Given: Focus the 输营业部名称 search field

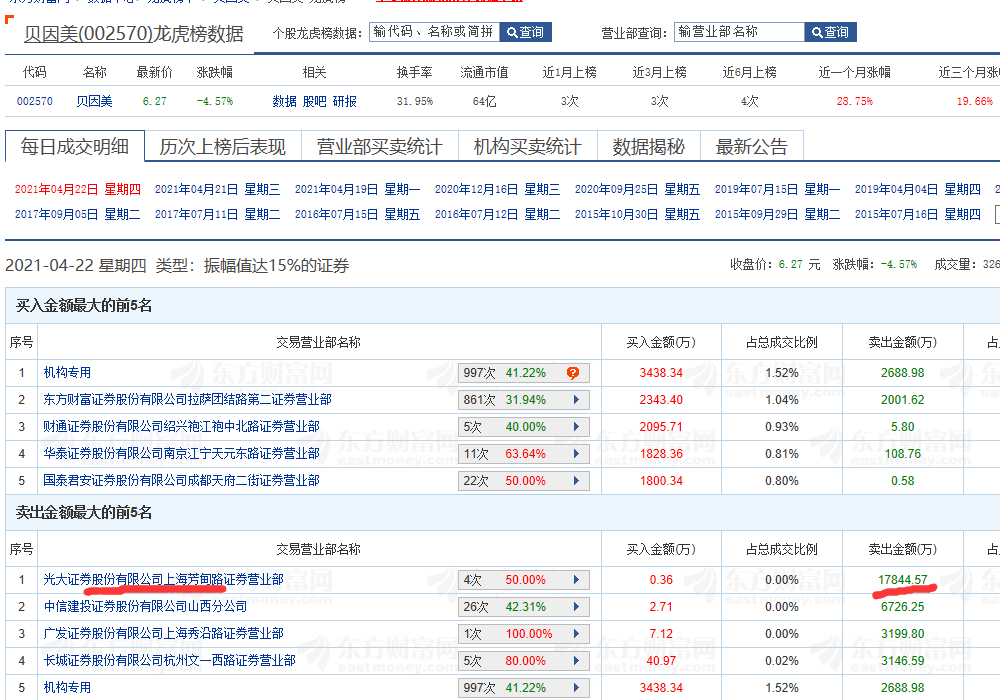Looking at the screenshot, I should (739, 32).
